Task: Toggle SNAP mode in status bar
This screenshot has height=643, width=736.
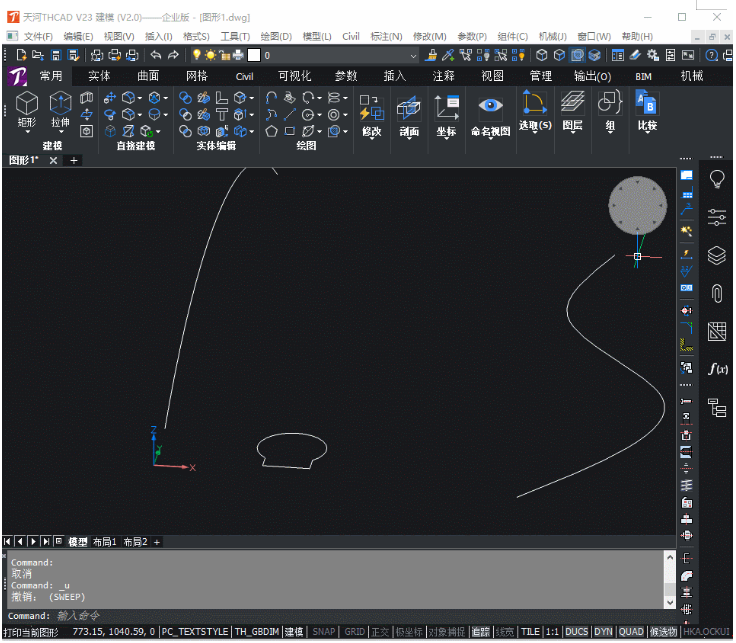Action: pos(324,632)
